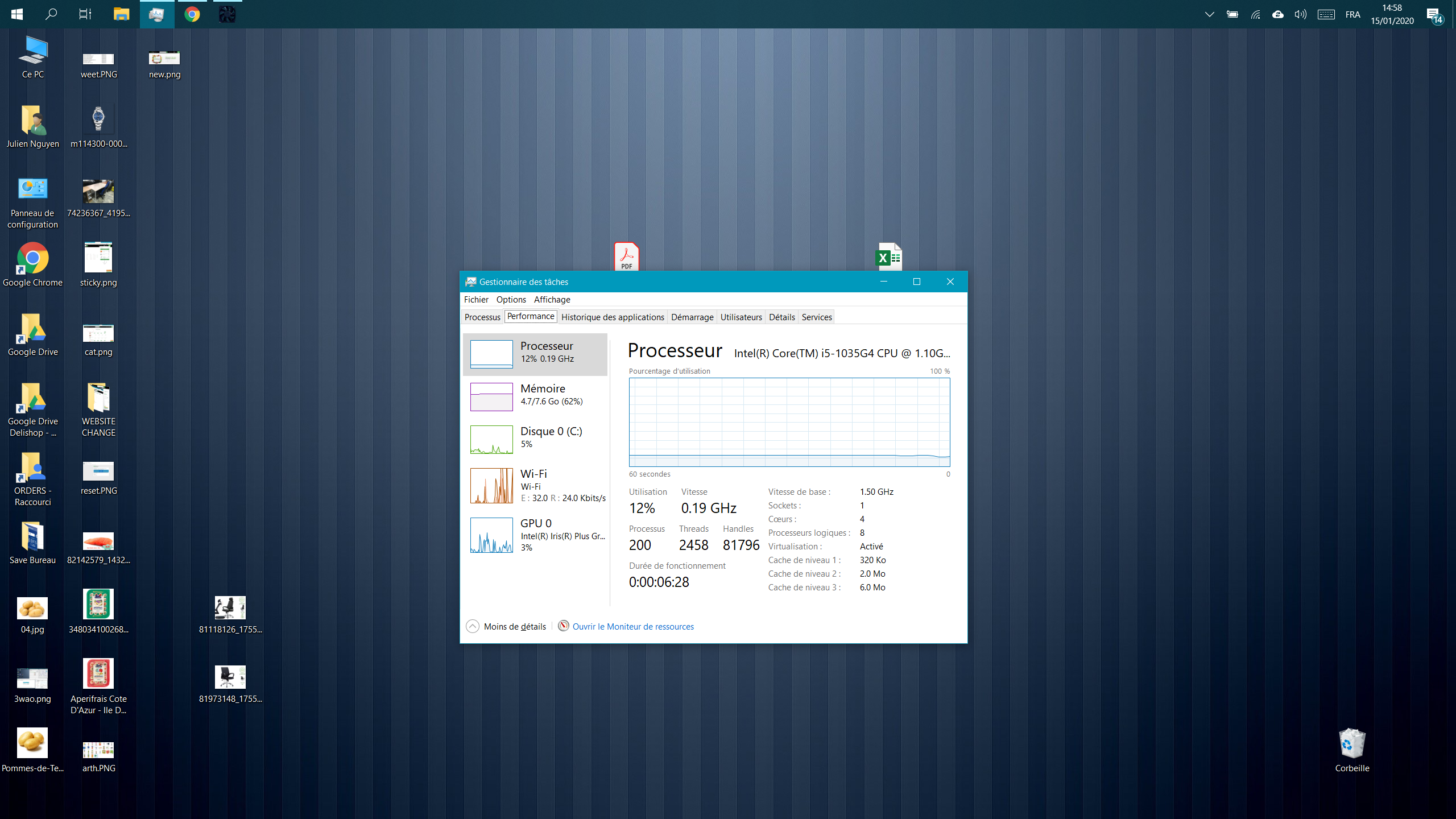Switch to the Processus tab
This screenshot has width=1456, height=819.
point(482,317)
